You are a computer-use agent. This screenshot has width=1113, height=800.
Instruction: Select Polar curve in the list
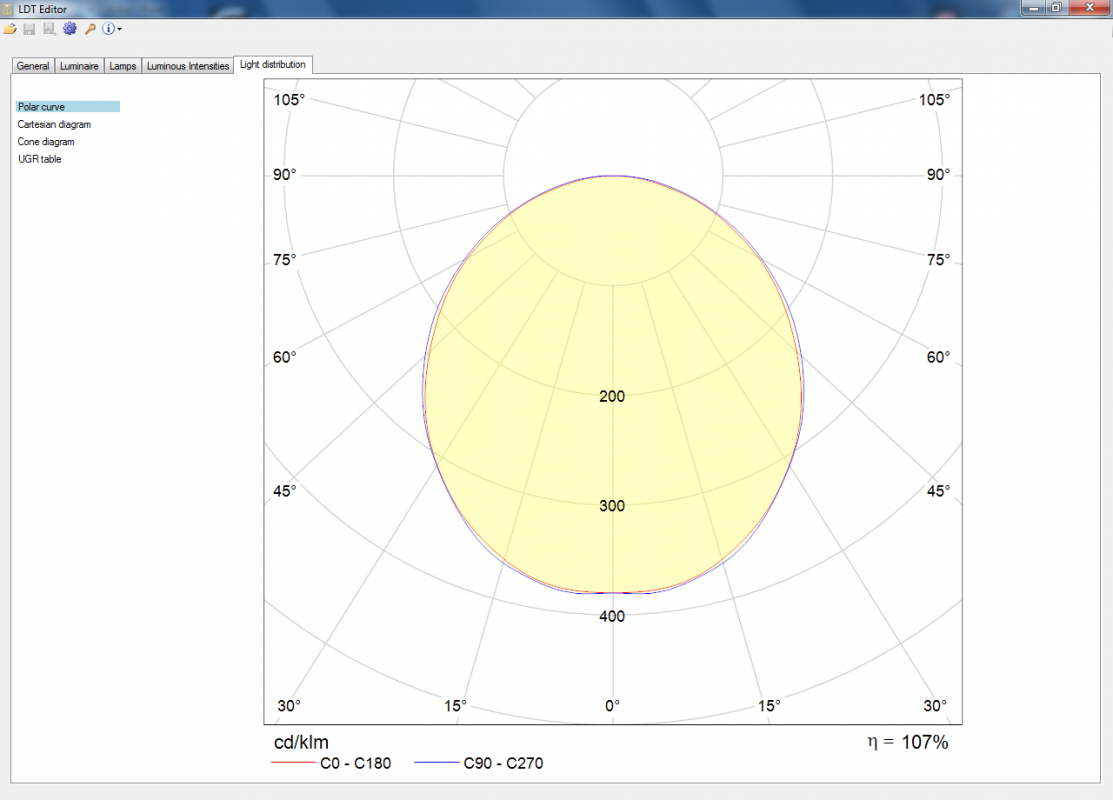point(67,106)
